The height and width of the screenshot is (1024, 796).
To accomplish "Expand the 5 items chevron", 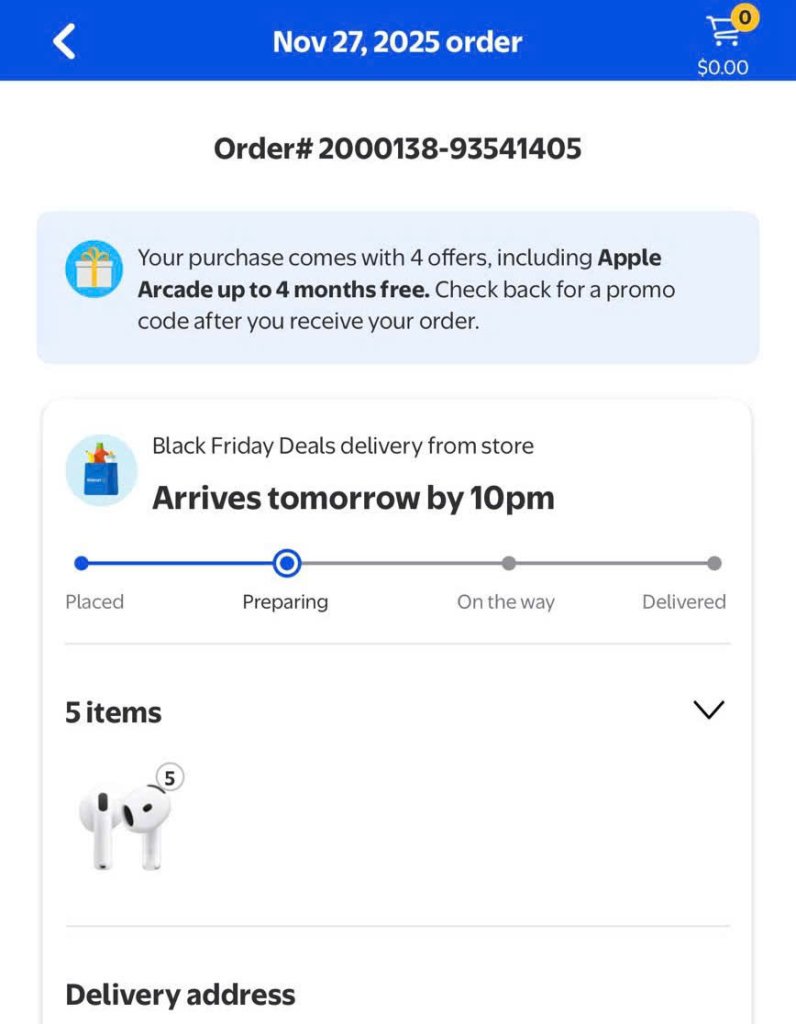I will (708, 710).
